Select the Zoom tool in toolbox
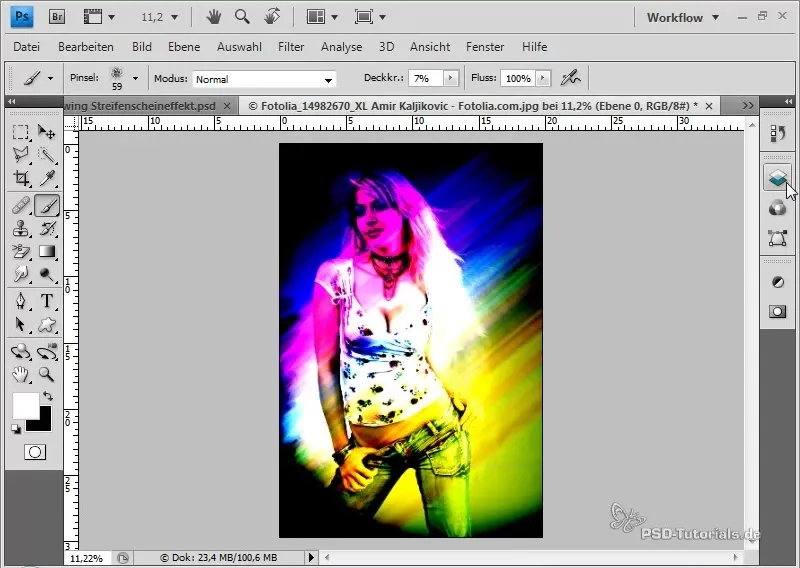 point(47,375)
